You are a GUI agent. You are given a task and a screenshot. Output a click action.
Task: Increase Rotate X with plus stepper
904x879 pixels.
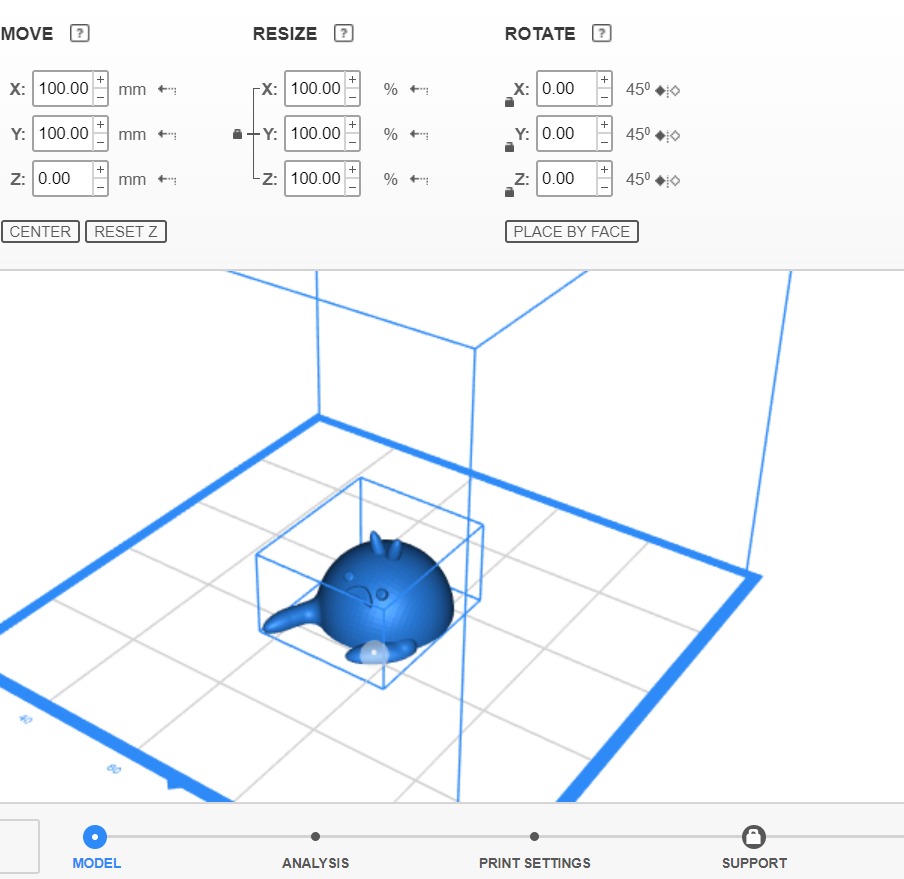coord(604,80)
